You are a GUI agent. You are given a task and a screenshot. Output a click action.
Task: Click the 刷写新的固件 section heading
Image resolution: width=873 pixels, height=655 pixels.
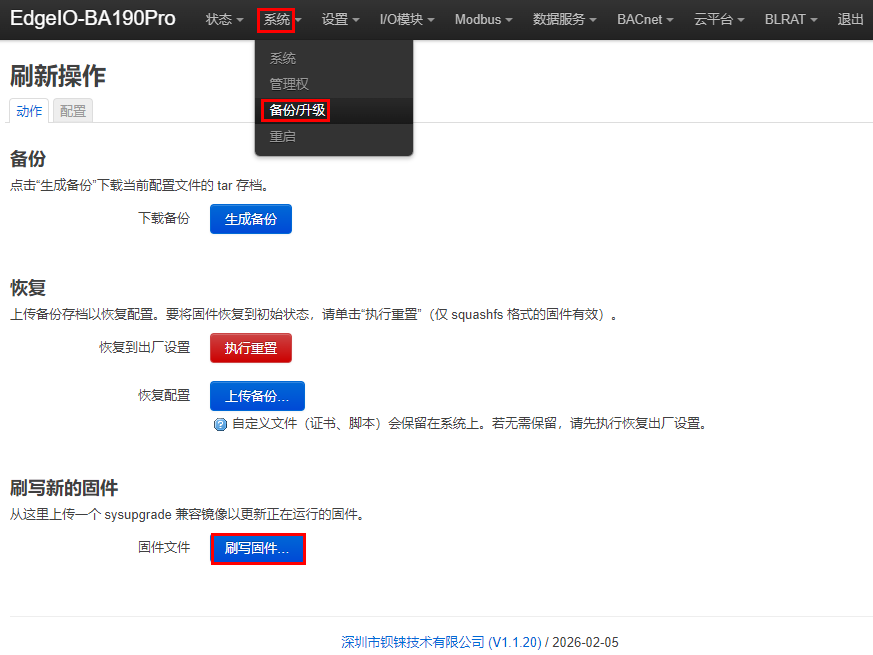click(x=64, y=488)
